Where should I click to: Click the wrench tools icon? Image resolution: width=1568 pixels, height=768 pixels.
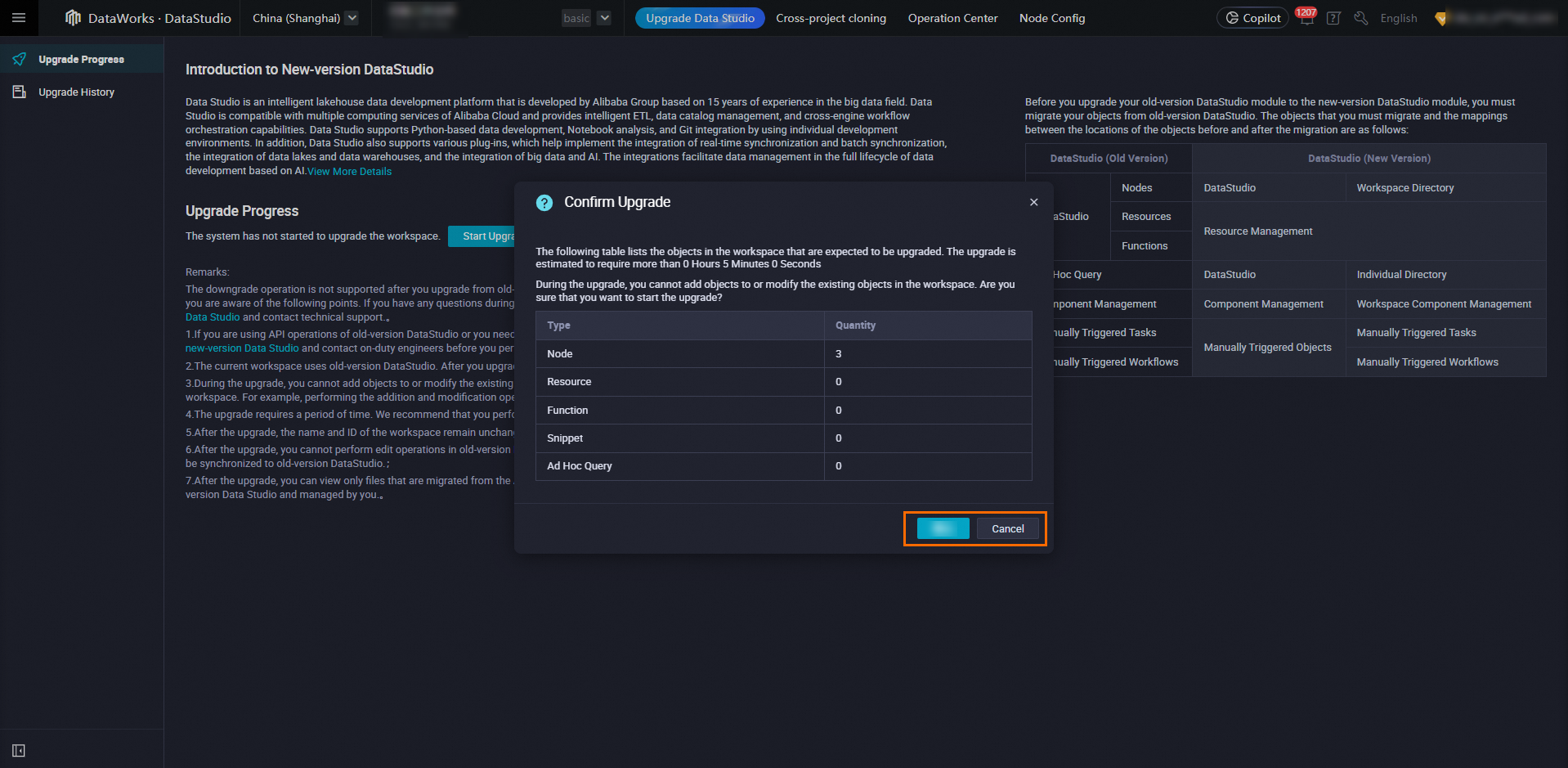(x=1361, y=18)
